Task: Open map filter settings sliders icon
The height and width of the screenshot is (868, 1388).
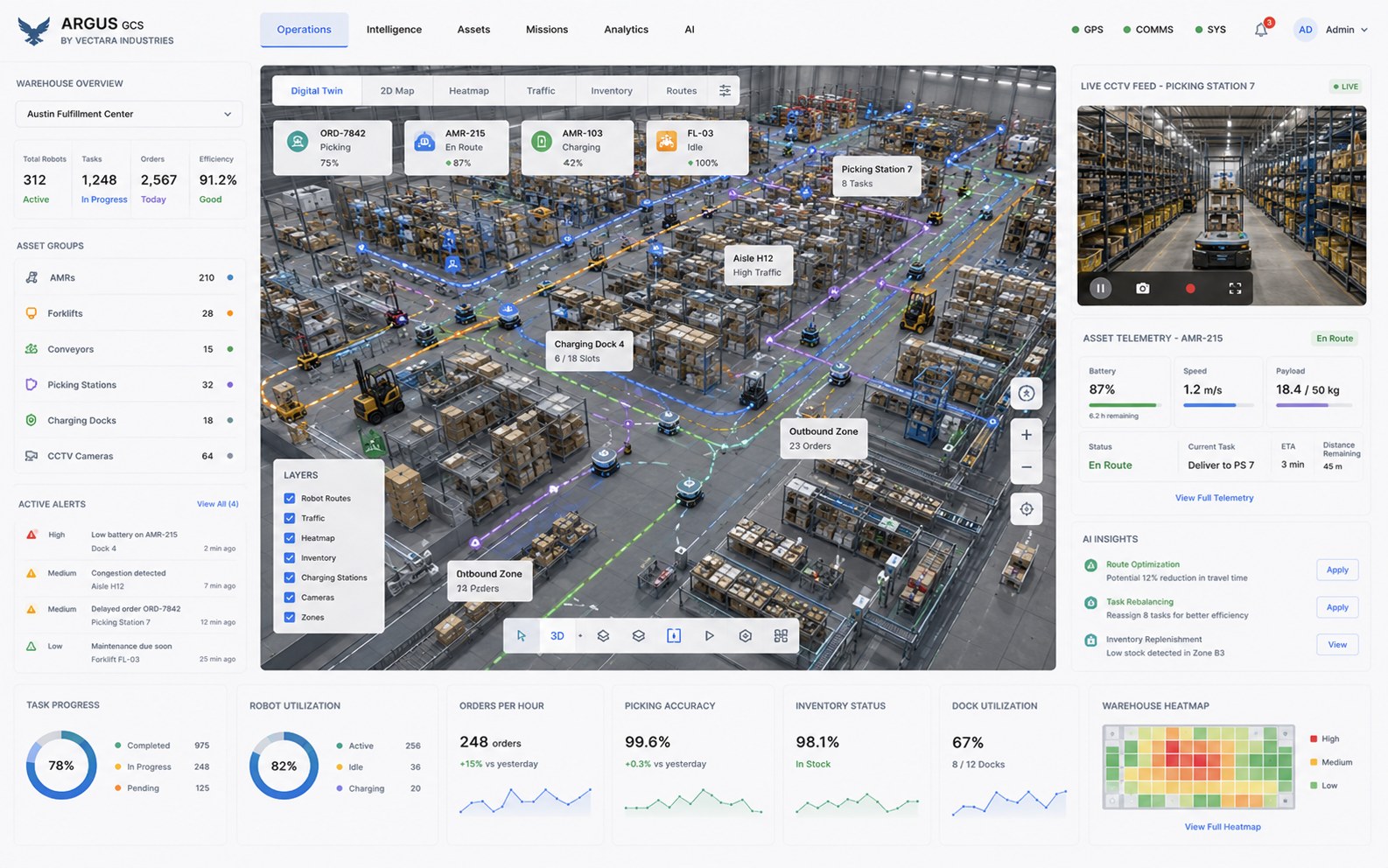Action: pyautogui.click(x=725, y=90)
